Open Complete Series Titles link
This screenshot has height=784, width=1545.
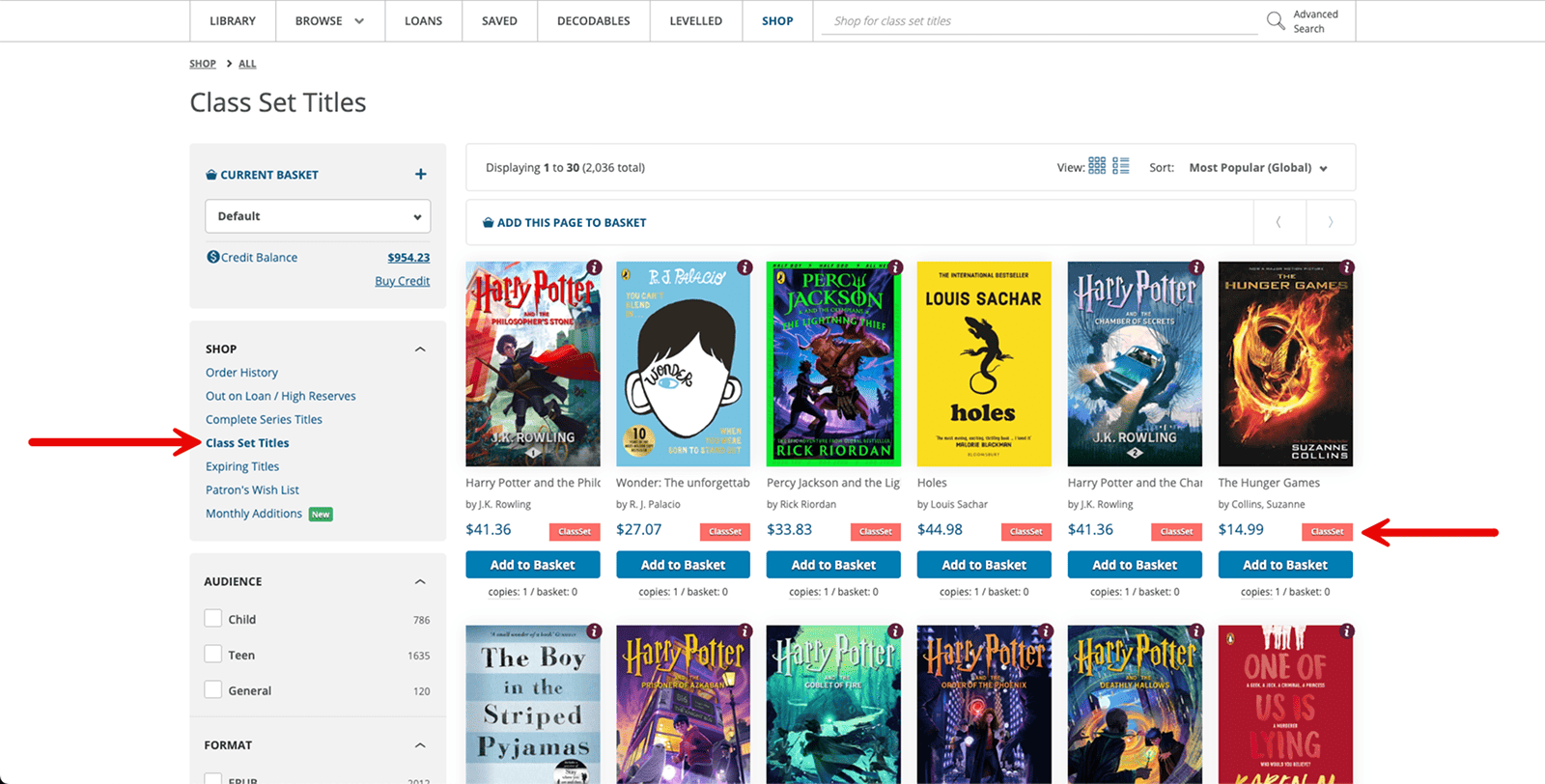pyautogui.click(x=264, y=419)
